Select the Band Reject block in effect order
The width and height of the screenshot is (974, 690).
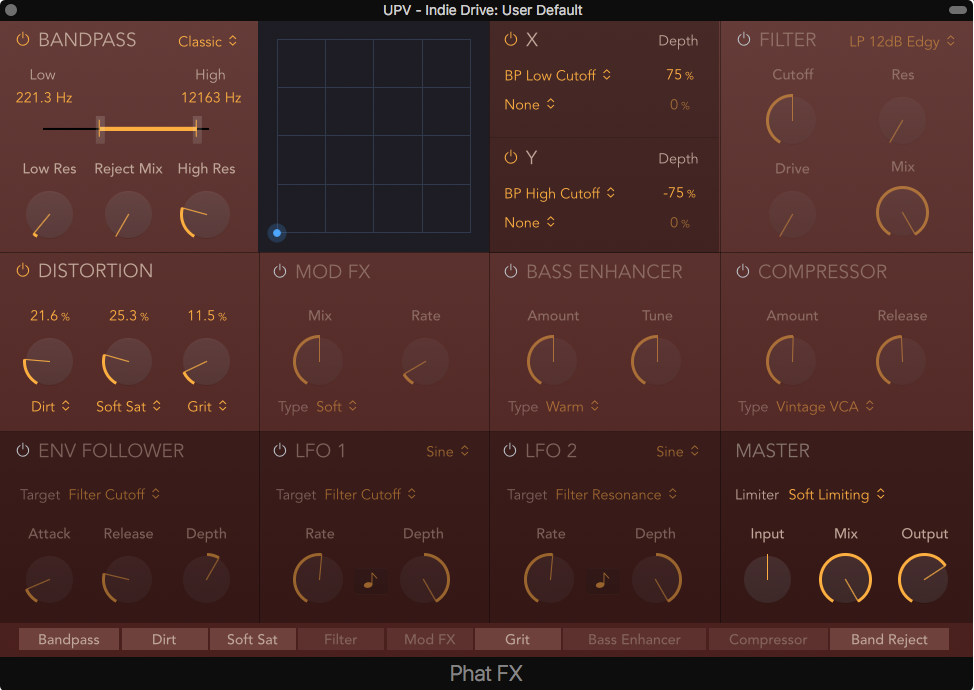point(889,639)
